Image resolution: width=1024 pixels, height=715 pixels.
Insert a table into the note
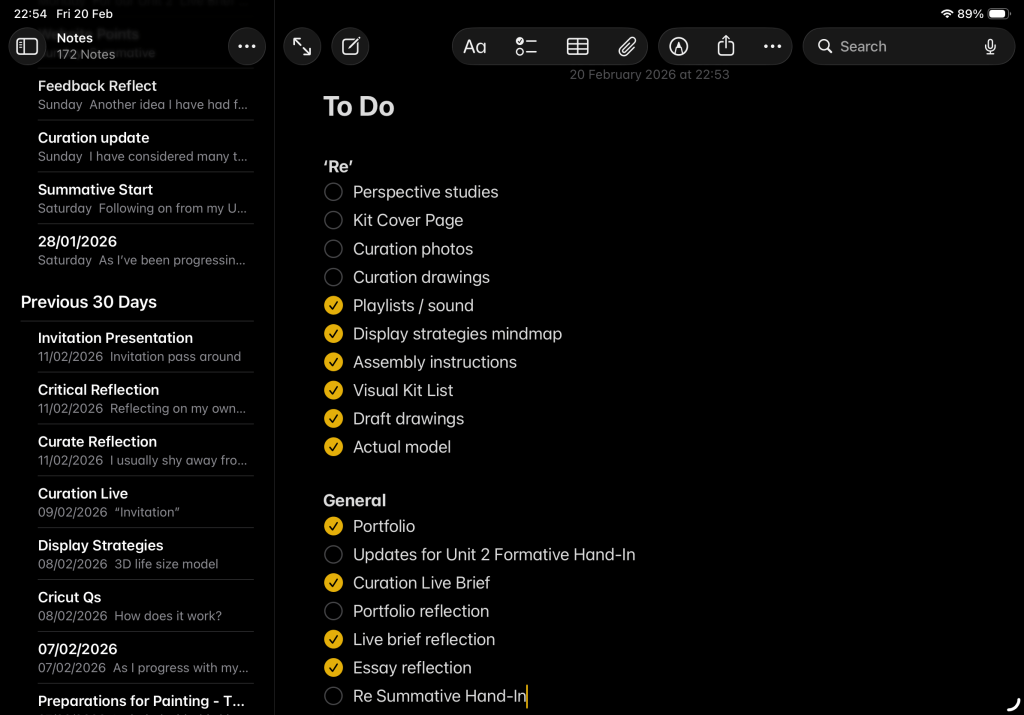(577, 46)
